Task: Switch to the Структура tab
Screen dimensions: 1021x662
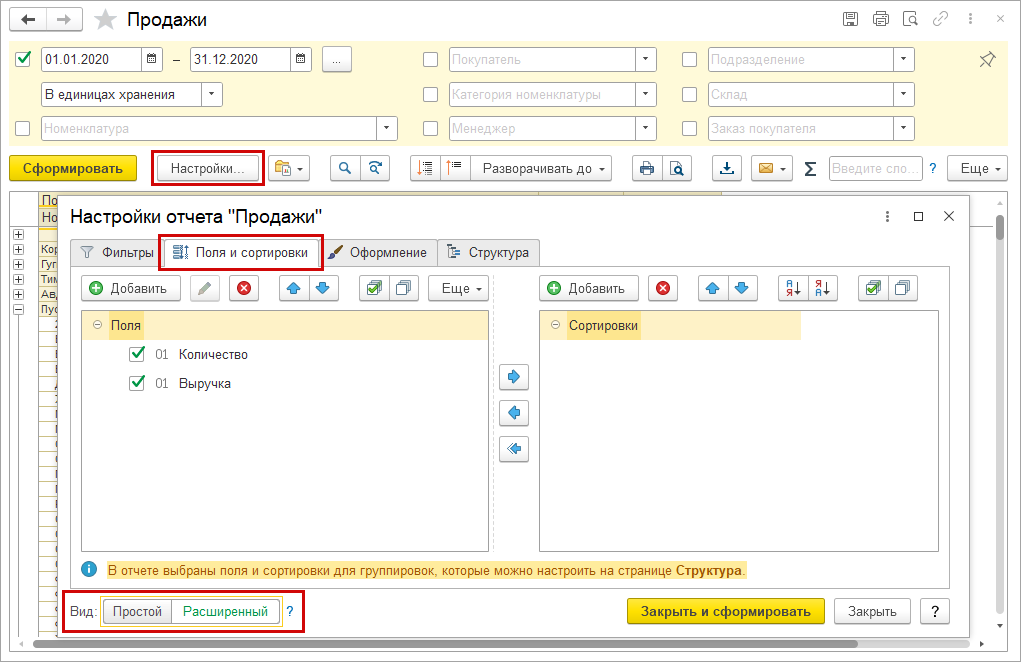Action: tap(489, 253)
